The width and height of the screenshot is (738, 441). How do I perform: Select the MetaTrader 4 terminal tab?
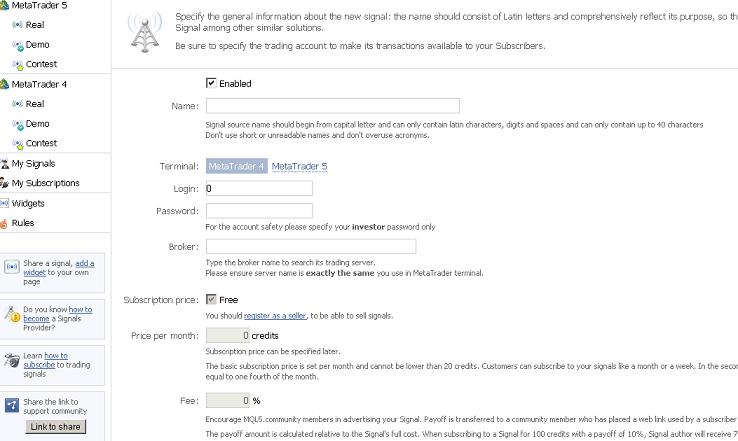(236, 166)
